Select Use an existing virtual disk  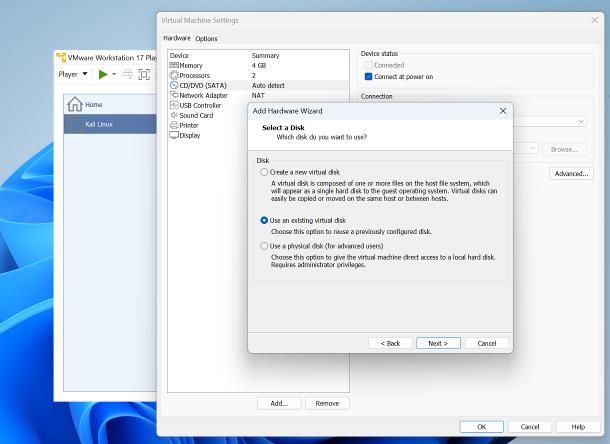point(264,220)
